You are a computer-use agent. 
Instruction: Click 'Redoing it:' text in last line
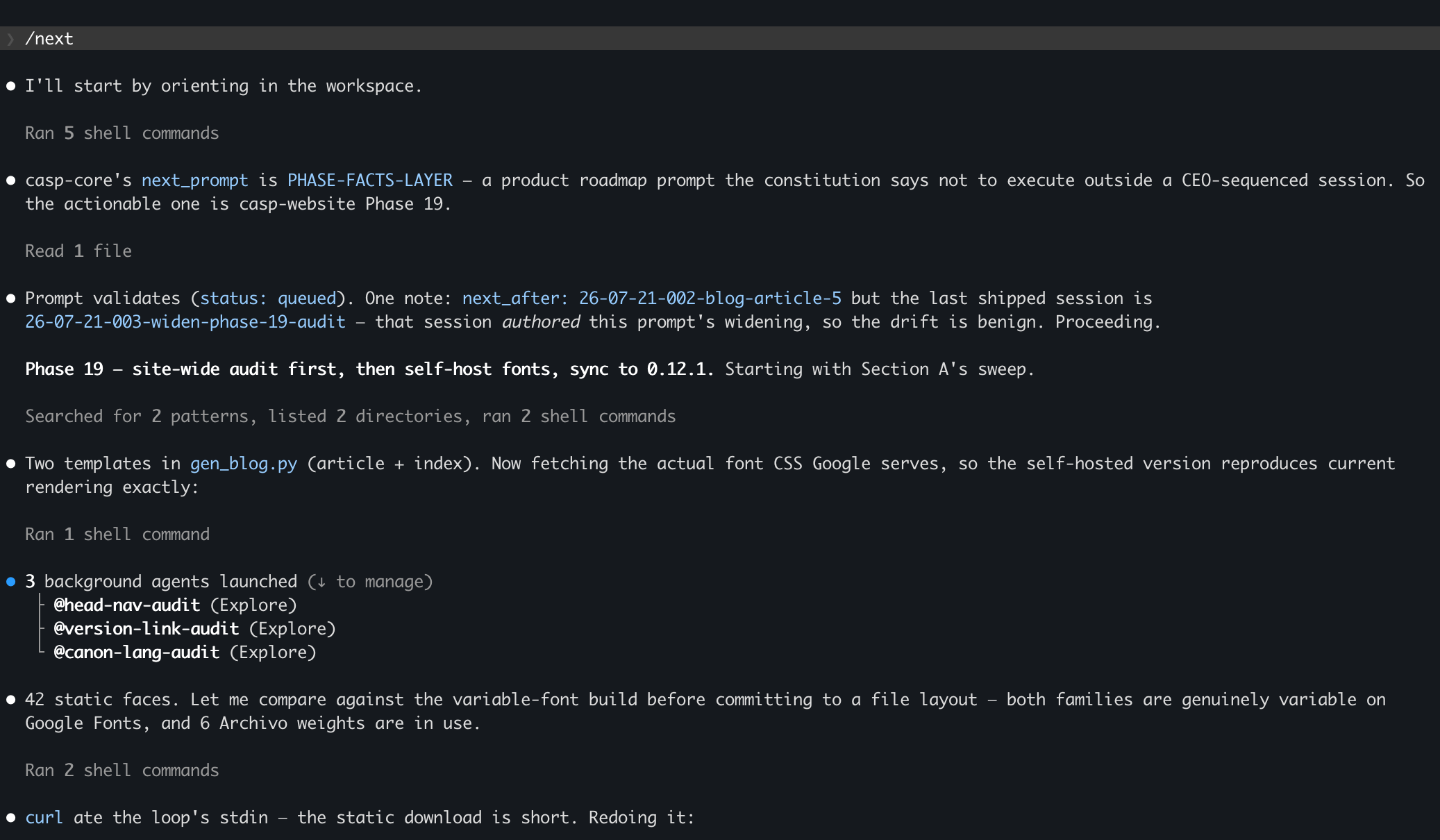(x=642, y=817)
